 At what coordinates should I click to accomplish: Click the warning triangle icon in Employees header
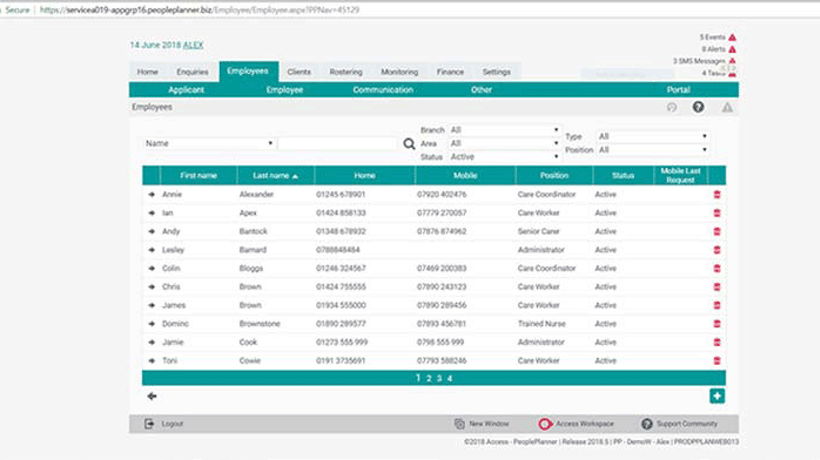pyautogui.click(x=727, y=108)
